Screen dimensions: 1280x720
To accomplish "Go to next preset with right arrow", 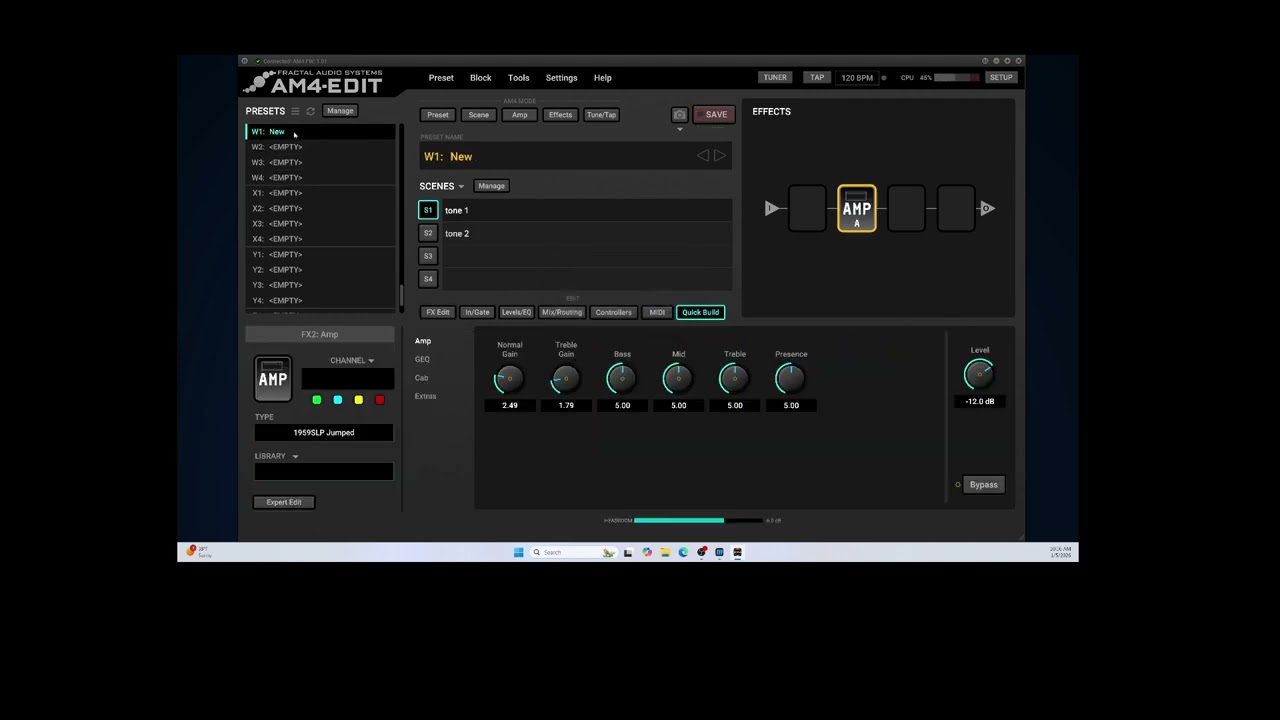I will [x=719, y=156].
